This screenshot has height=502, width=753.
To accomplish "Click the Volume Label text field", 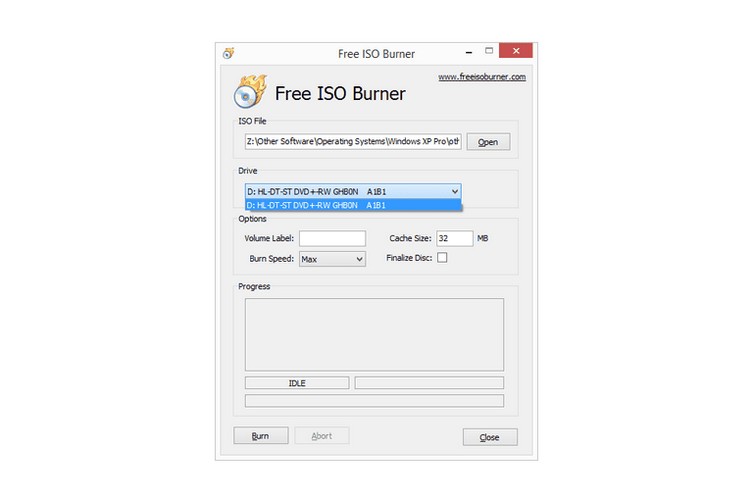I will pyautogui.click(x=332, y=238).
